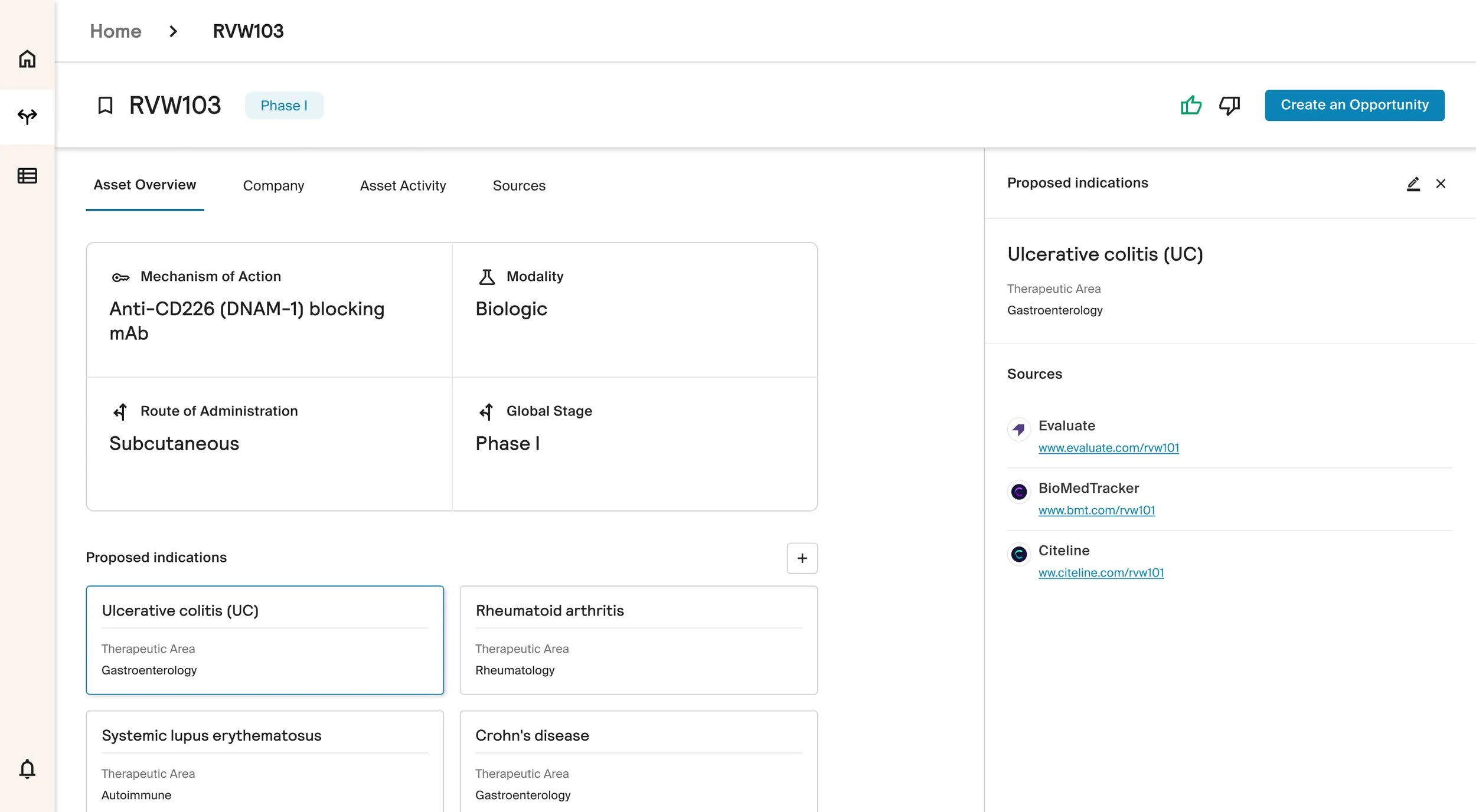
Task: Navigate to Home breadcrumb
Action: (x=116, y=31)
